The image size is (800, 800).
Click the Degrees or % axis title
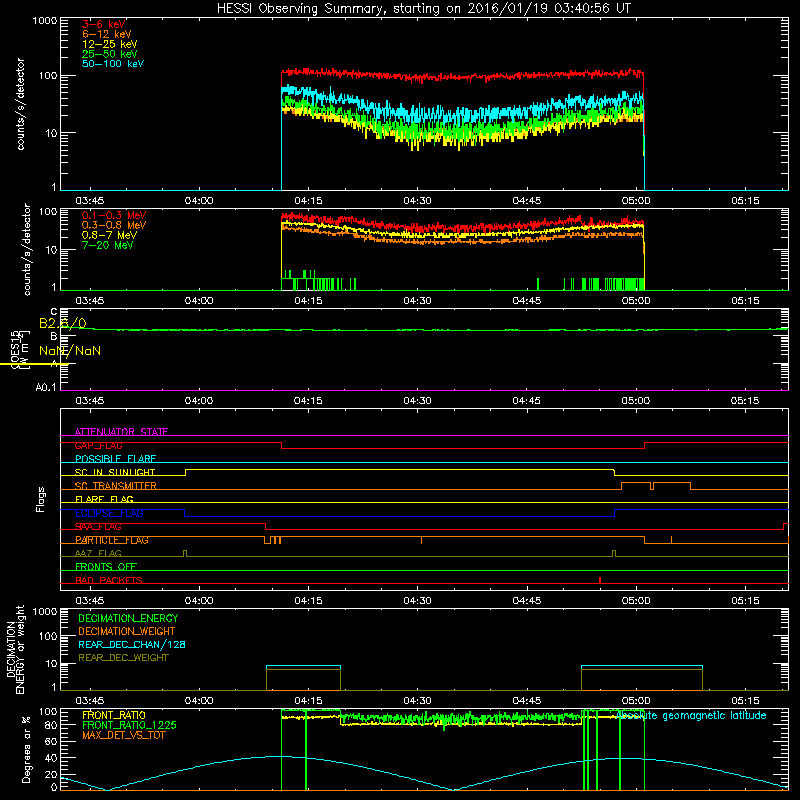coord(26,749)
